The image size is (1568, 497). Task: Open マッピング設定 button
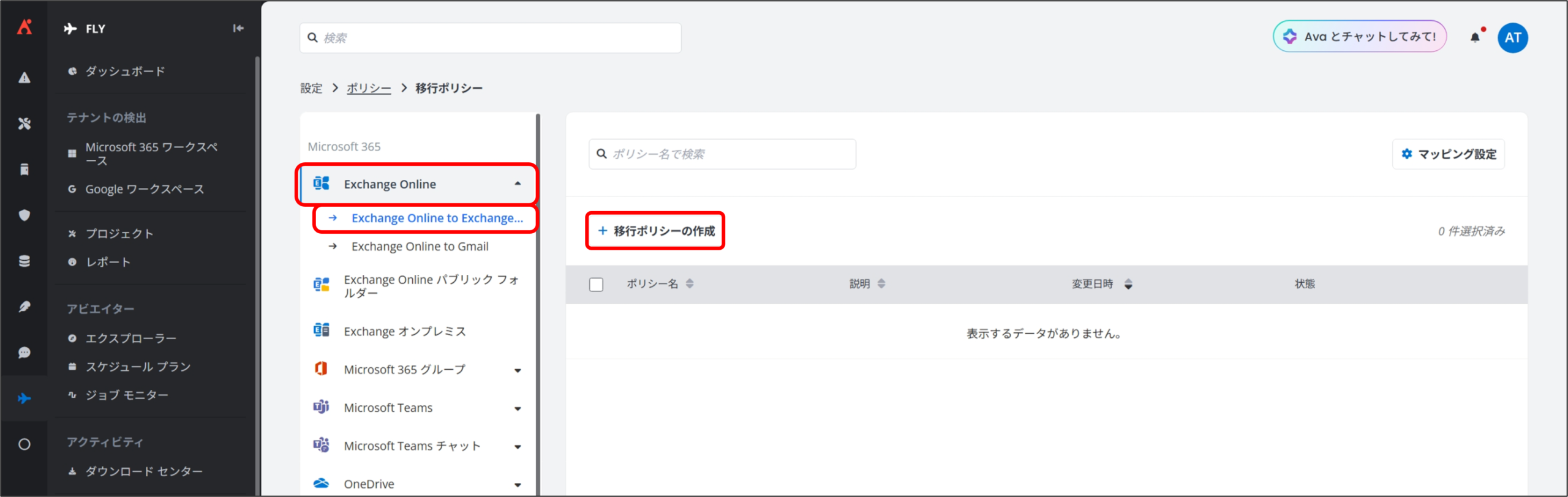coord(1449,154)
